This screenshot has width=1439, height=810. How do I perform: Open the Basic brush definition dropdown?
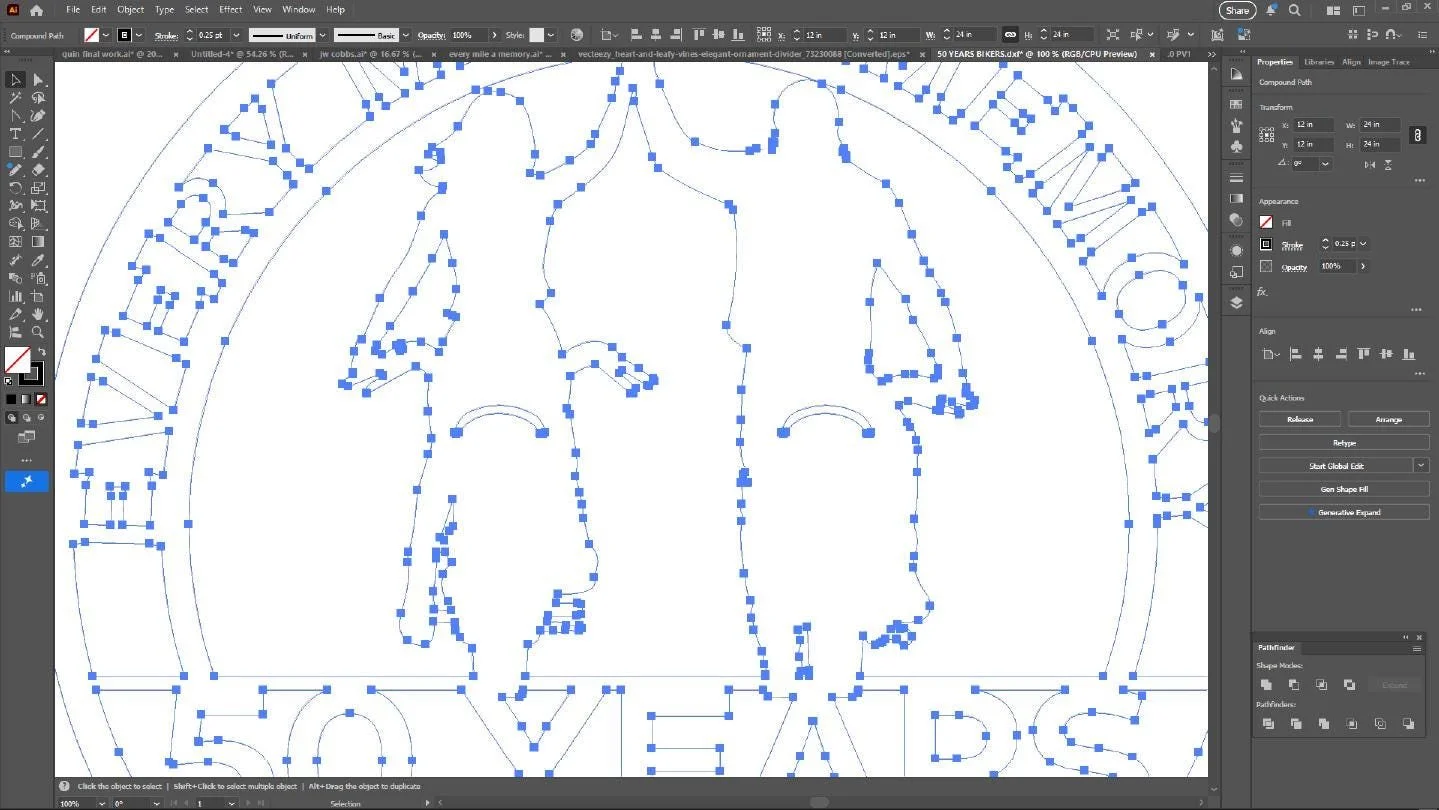[x=406, y=35]
